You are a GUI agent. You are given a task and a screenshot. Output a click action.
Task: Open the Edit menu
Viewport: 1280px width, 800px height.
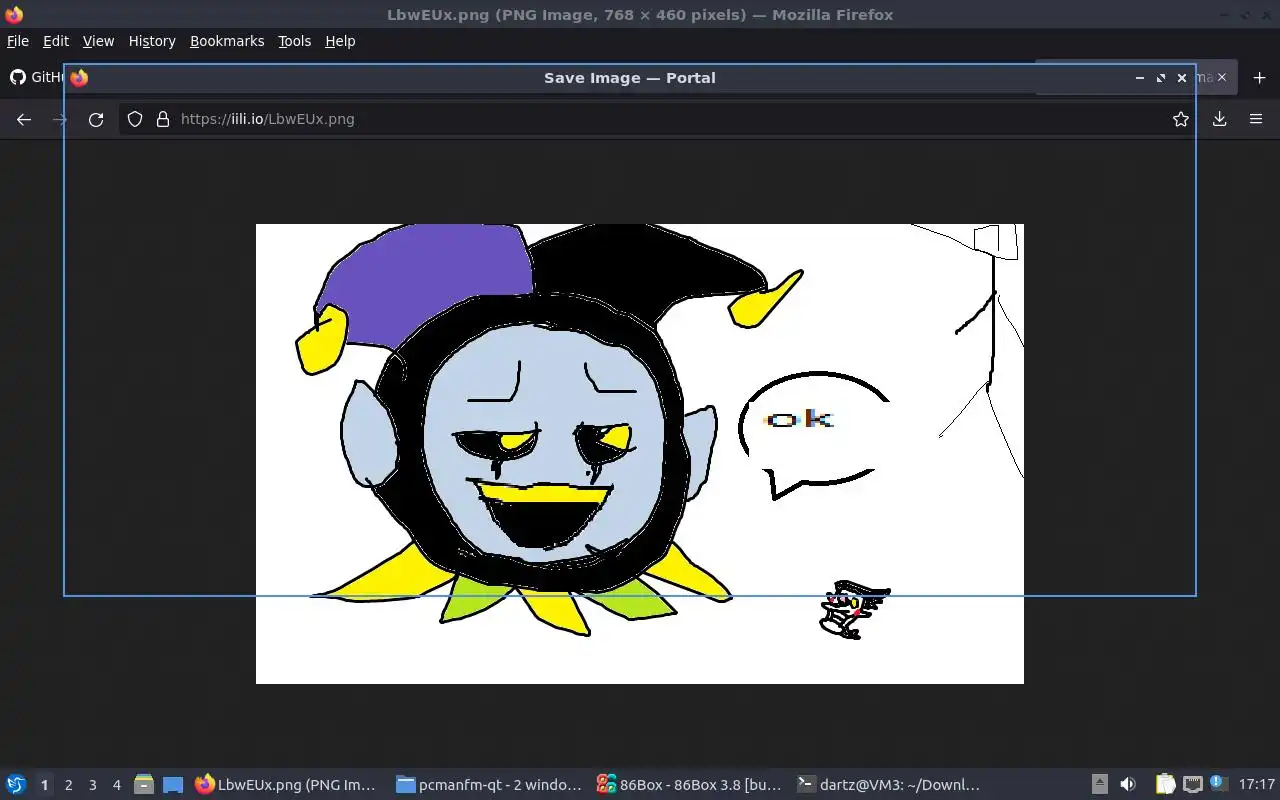(56, 41)
